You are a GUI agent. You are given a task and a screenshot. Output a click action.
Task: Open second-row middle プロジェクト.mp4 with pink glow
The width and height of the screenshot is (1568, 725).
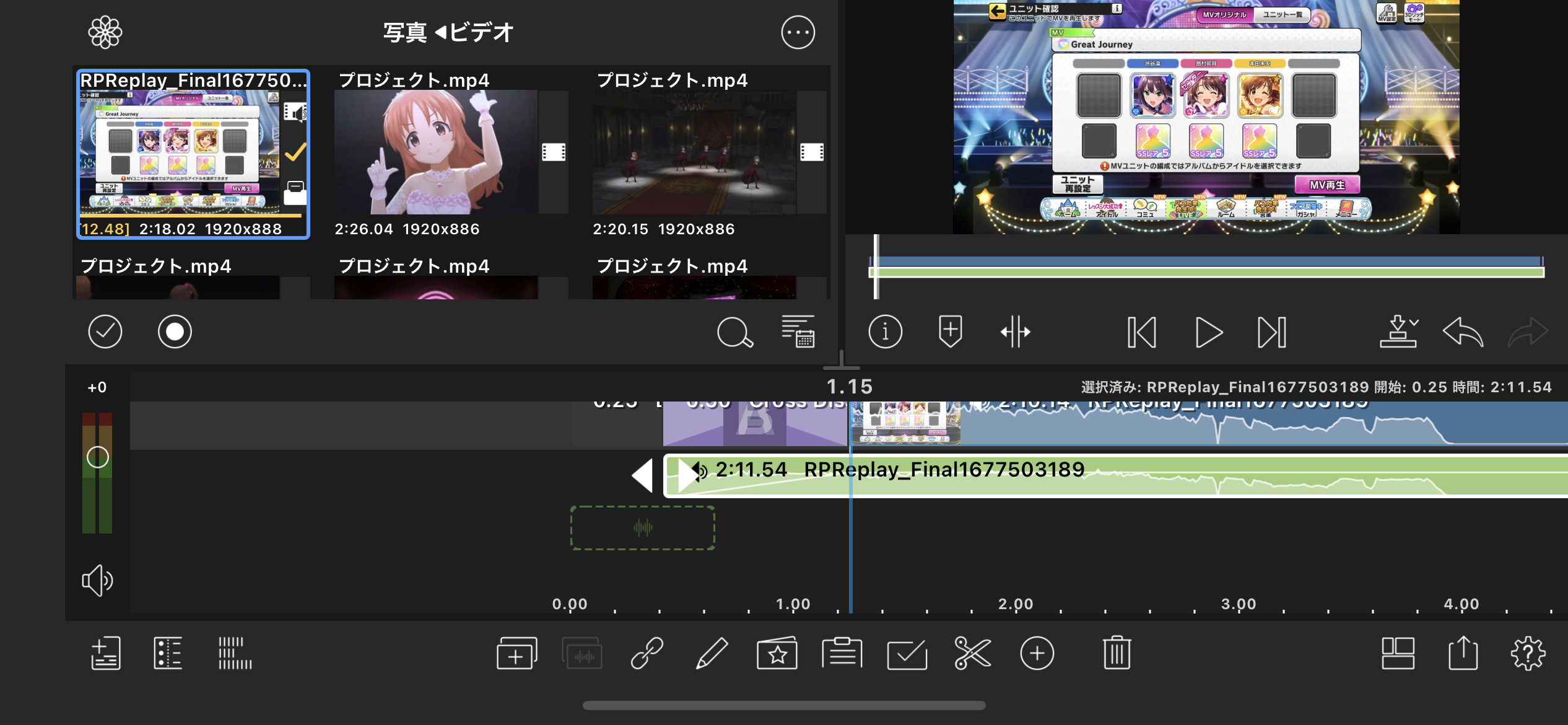pos(451,278)
